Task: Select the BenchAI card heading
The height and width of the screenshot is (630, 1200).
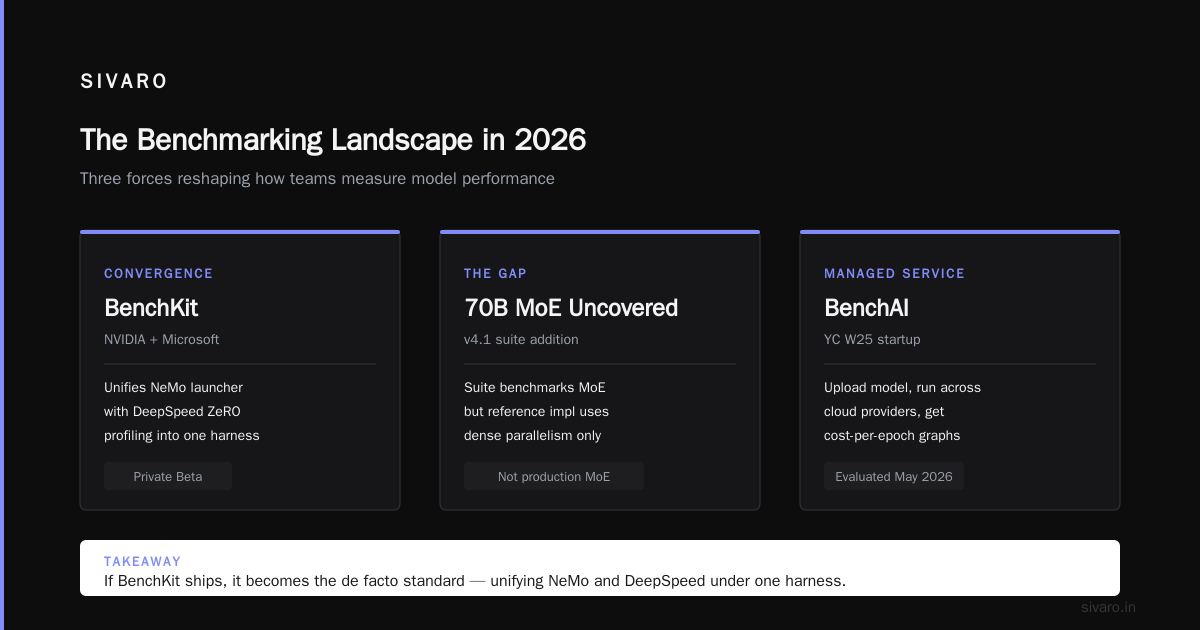Action: [x=866, y=308]
